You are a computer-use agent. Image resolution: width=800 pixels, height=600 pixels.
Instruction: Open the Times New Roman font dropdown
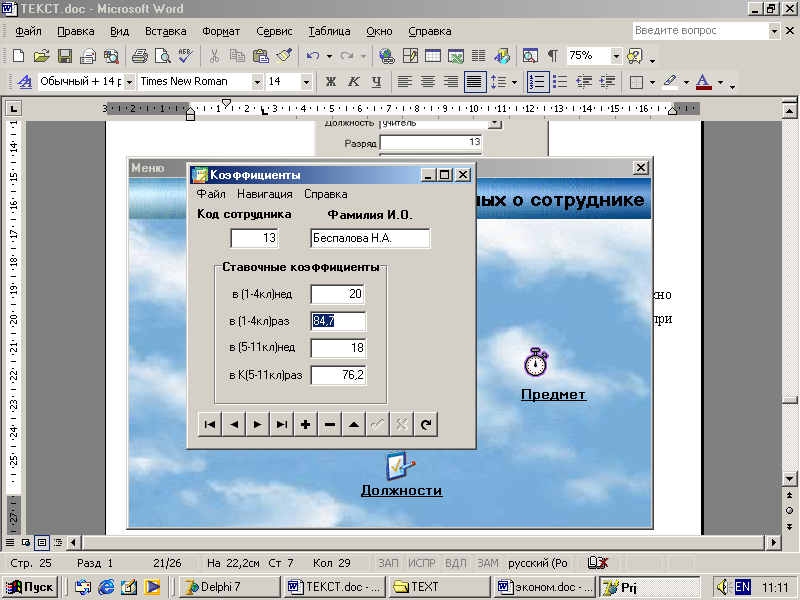click(256, 82)
